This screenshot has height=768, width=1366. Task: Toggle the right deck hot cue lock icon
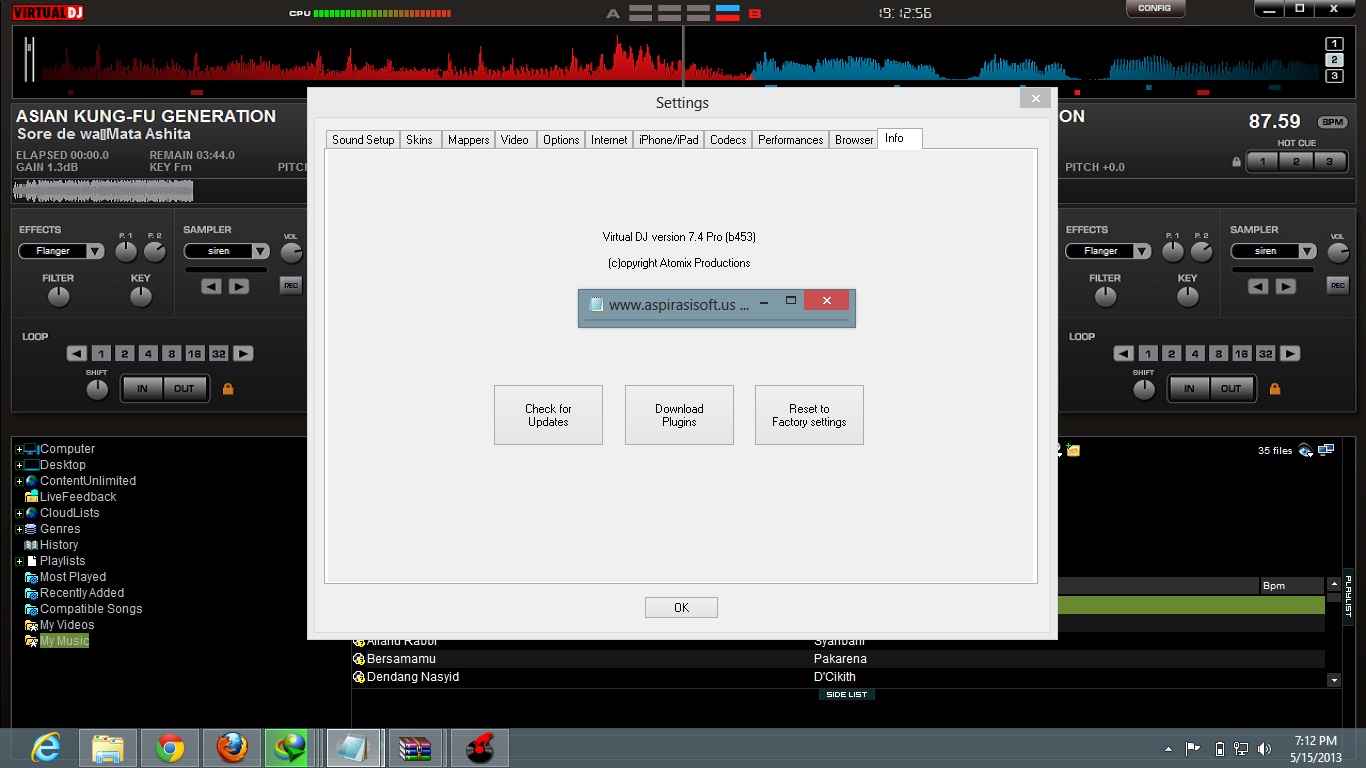[x=1237, y=162]
